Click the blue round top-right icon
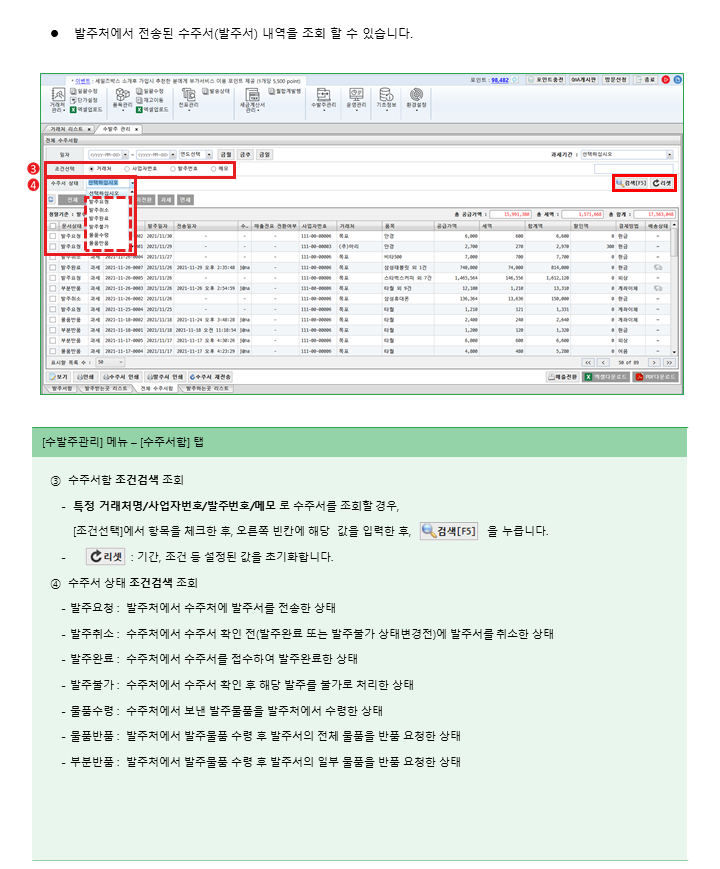This screenshot has width=720, height=869. click(677, 80)
